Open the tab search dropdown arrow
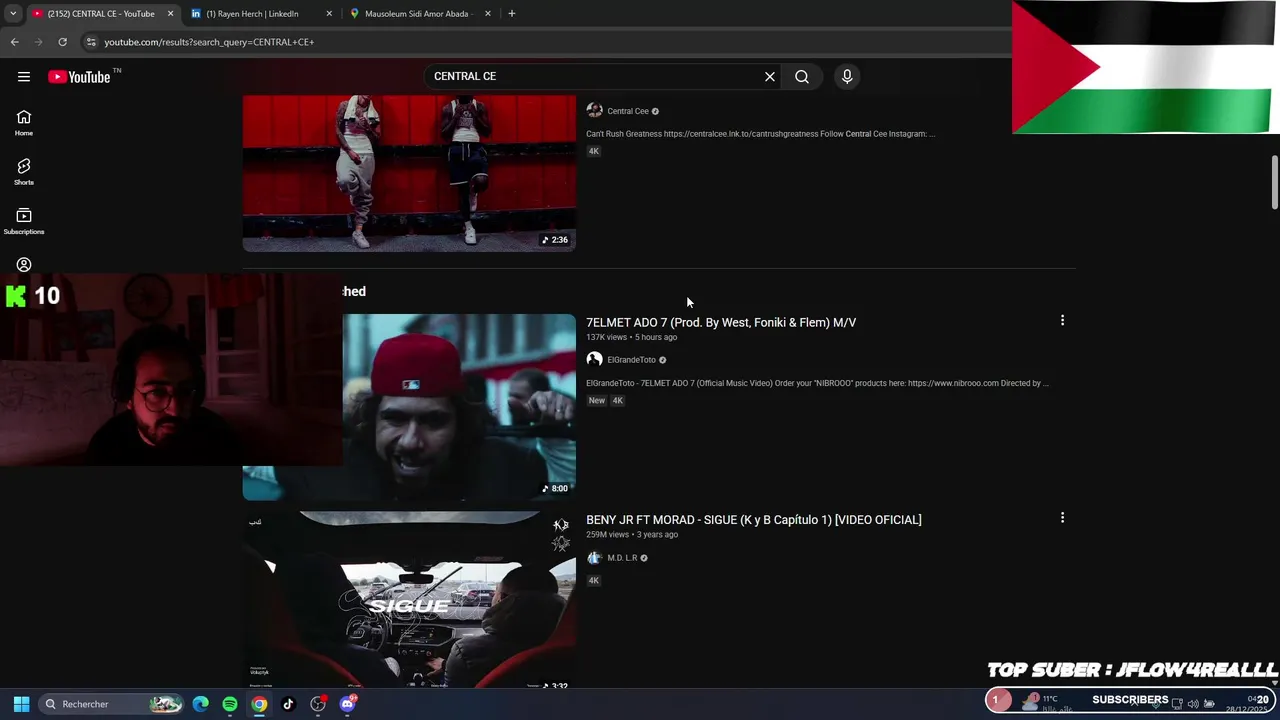The width and height of the screenshot is (1280, 720). click(13, 14)
